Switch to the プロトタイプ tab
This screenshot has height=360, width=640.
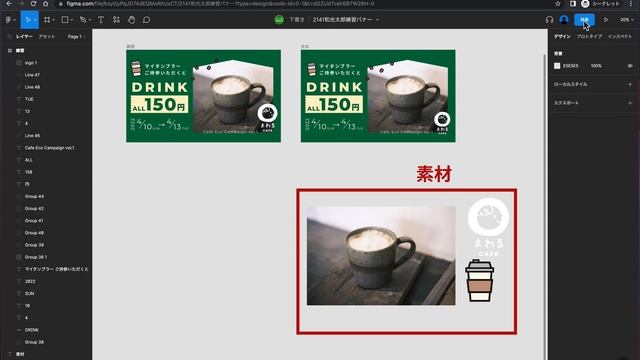click(589, 36)
